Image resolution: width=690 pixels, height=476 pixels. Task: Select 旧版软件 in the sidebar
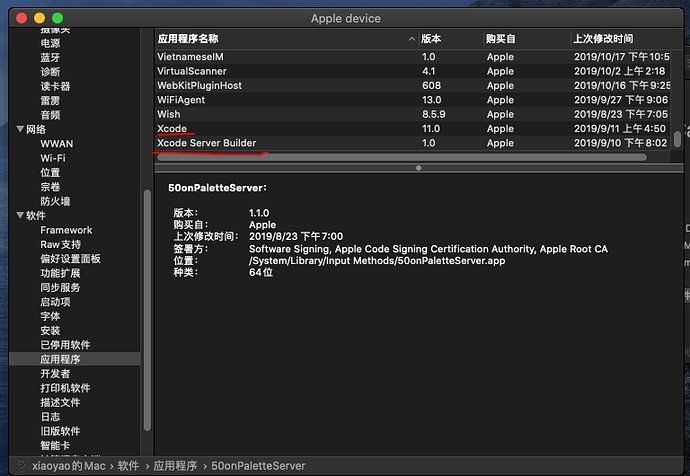click(x=60, y=431)
